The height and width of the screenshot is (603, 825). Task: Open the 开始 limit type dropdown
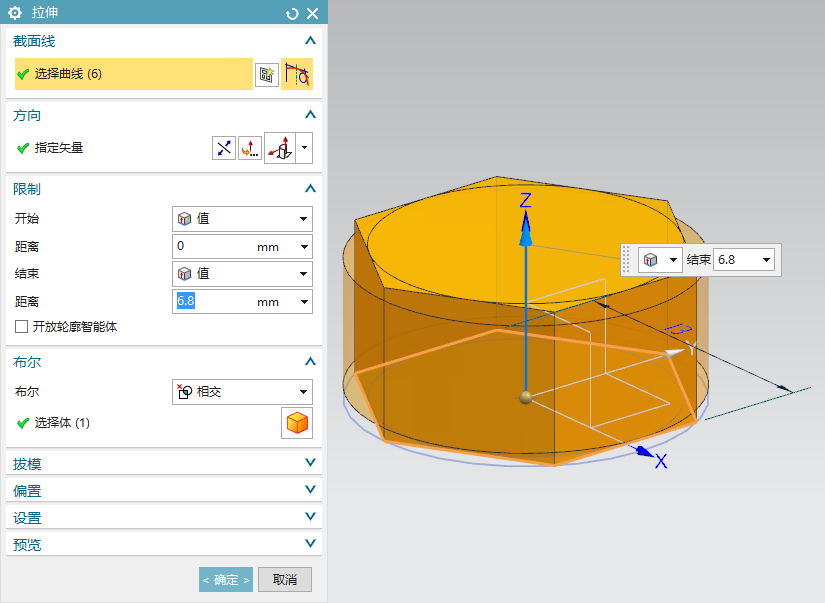point(242,219)
